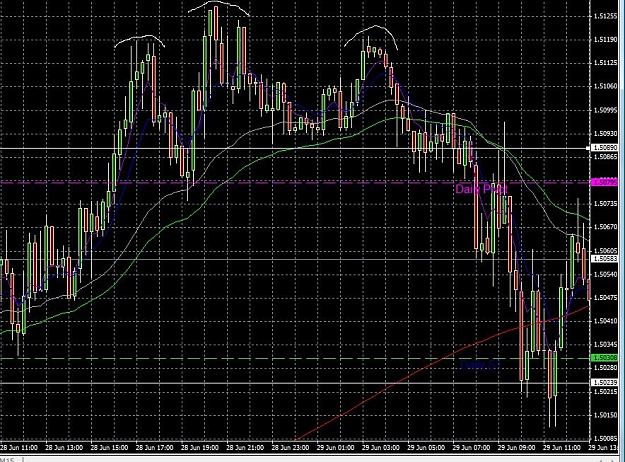625x462 pixels.
Task: Click the 1.51190 price axis label
Action: [x=605, y=39]
